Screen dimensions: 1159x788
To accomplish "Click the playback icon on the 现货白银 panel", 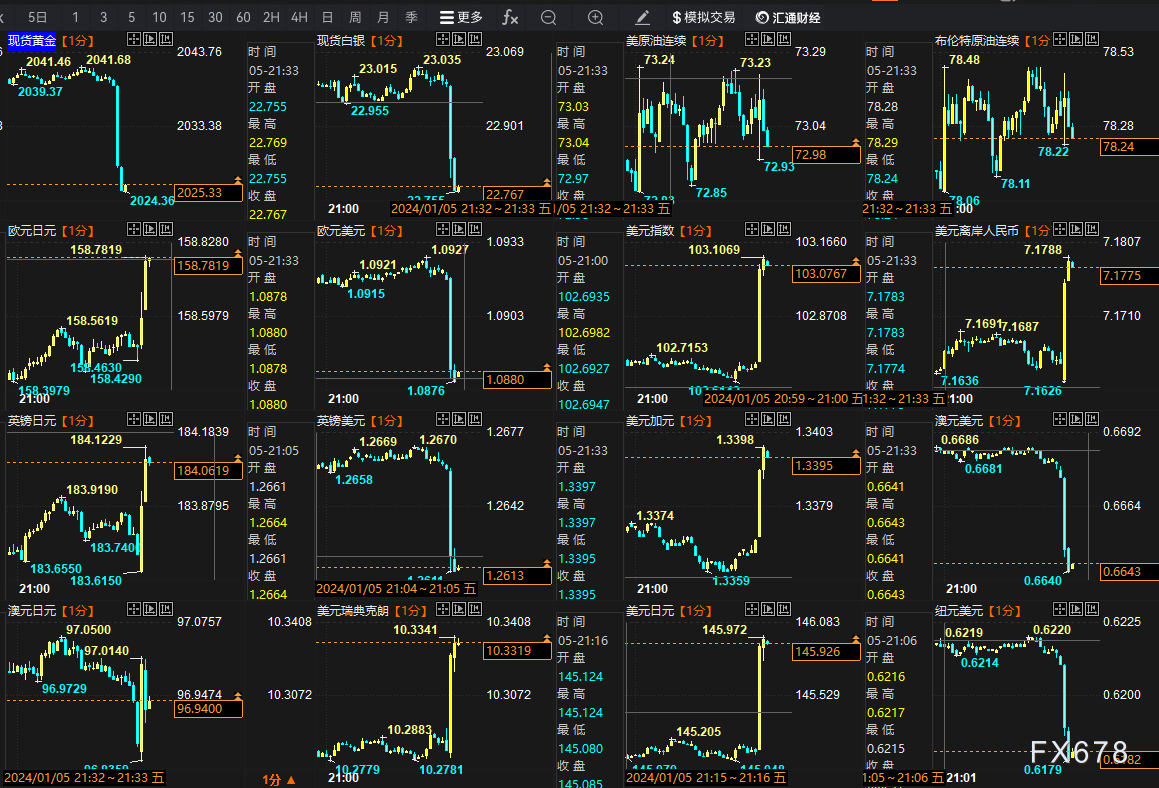I will pos(458,39).
